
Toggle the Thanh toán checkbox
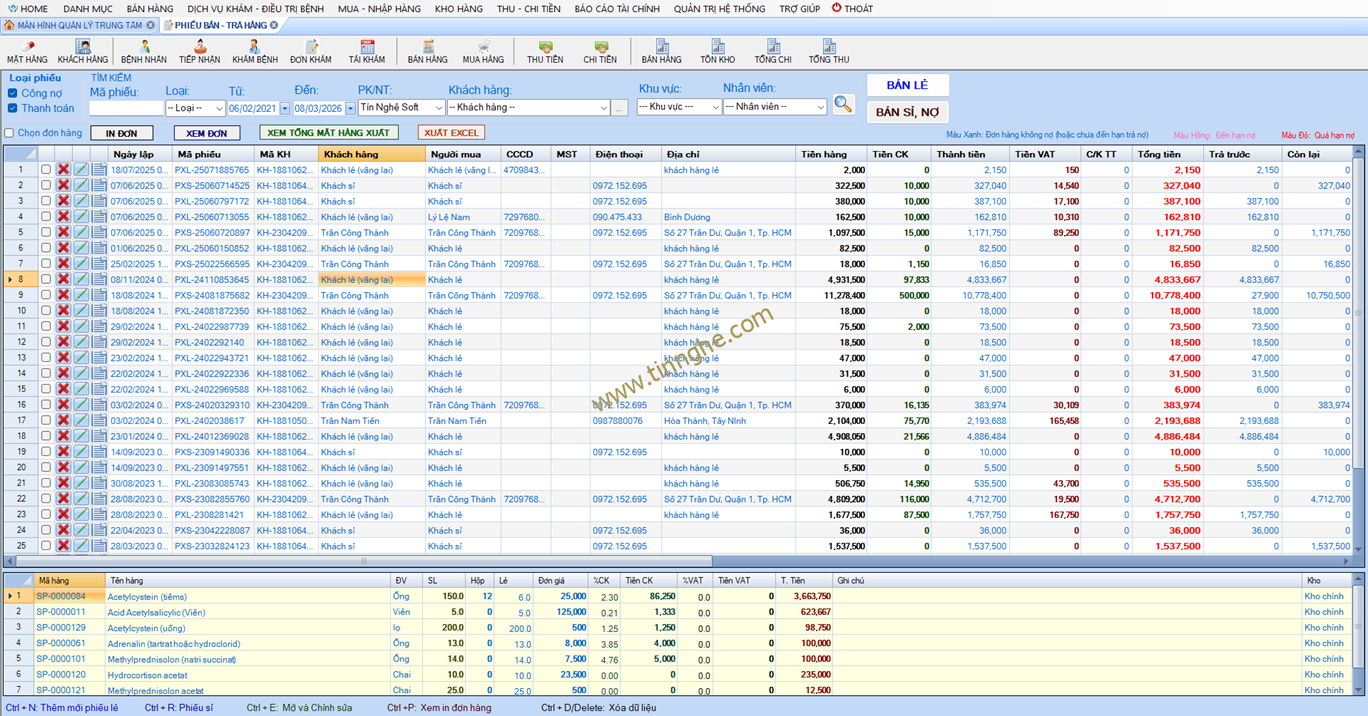pyautogui.click(x=13, y=109)
